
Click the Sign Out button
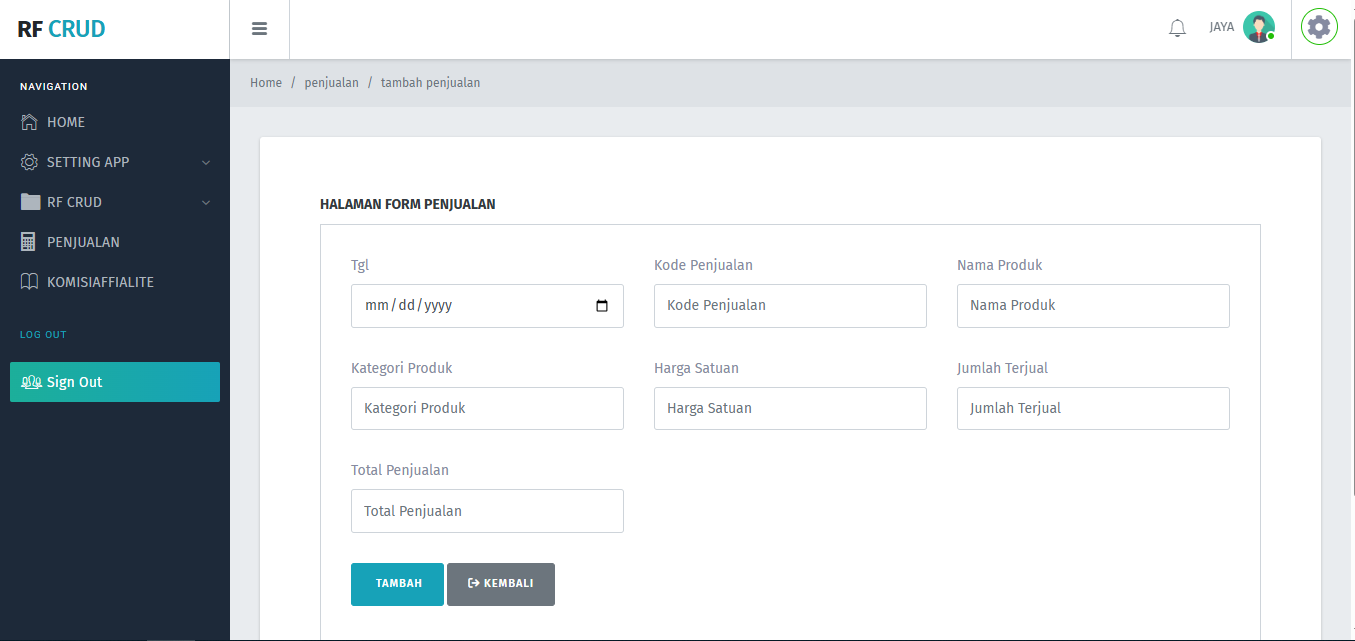(115, 382)
